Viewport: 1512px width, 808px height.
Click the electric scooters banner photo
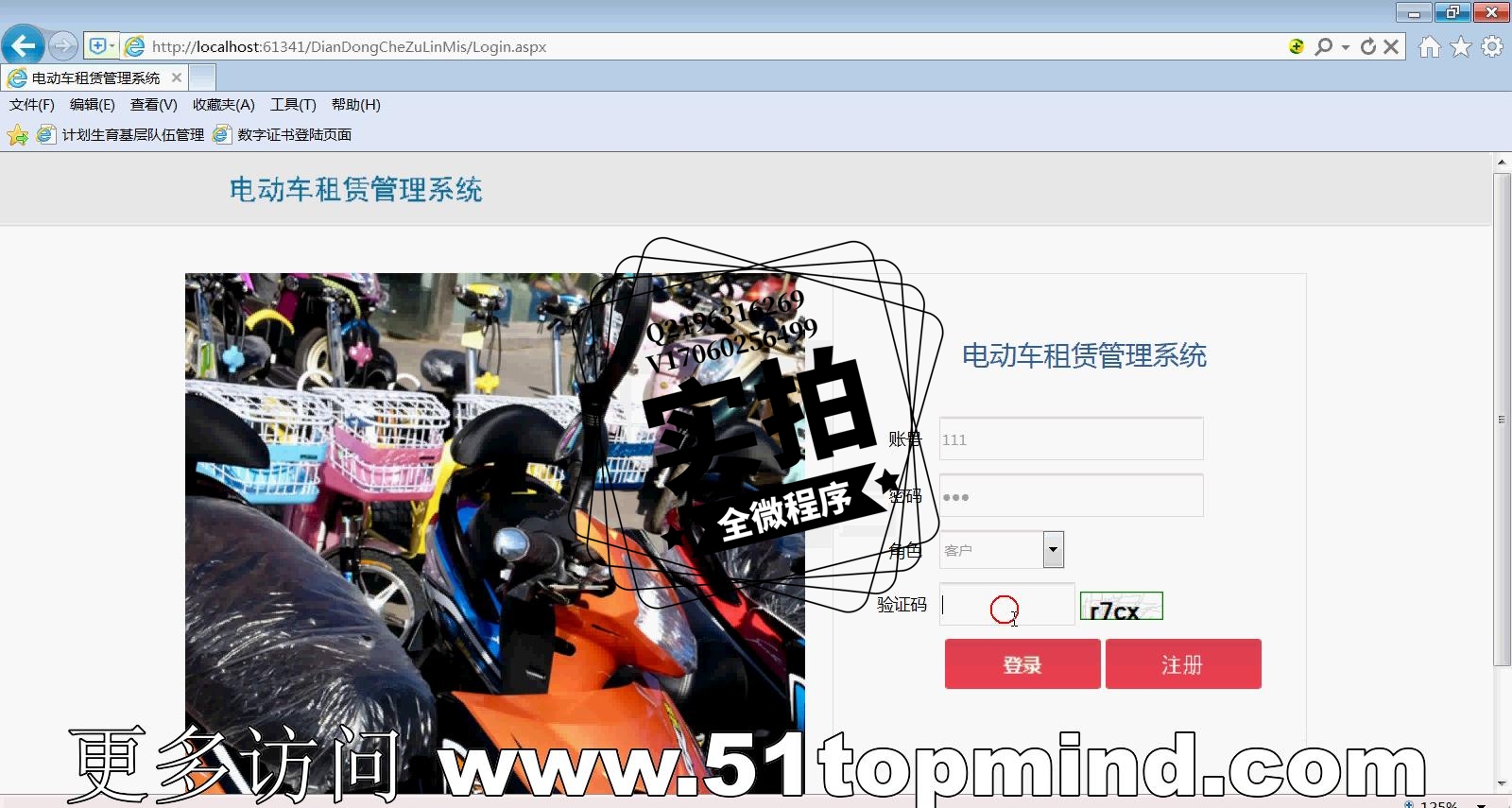pyautogui.click(x=494, y=534)
